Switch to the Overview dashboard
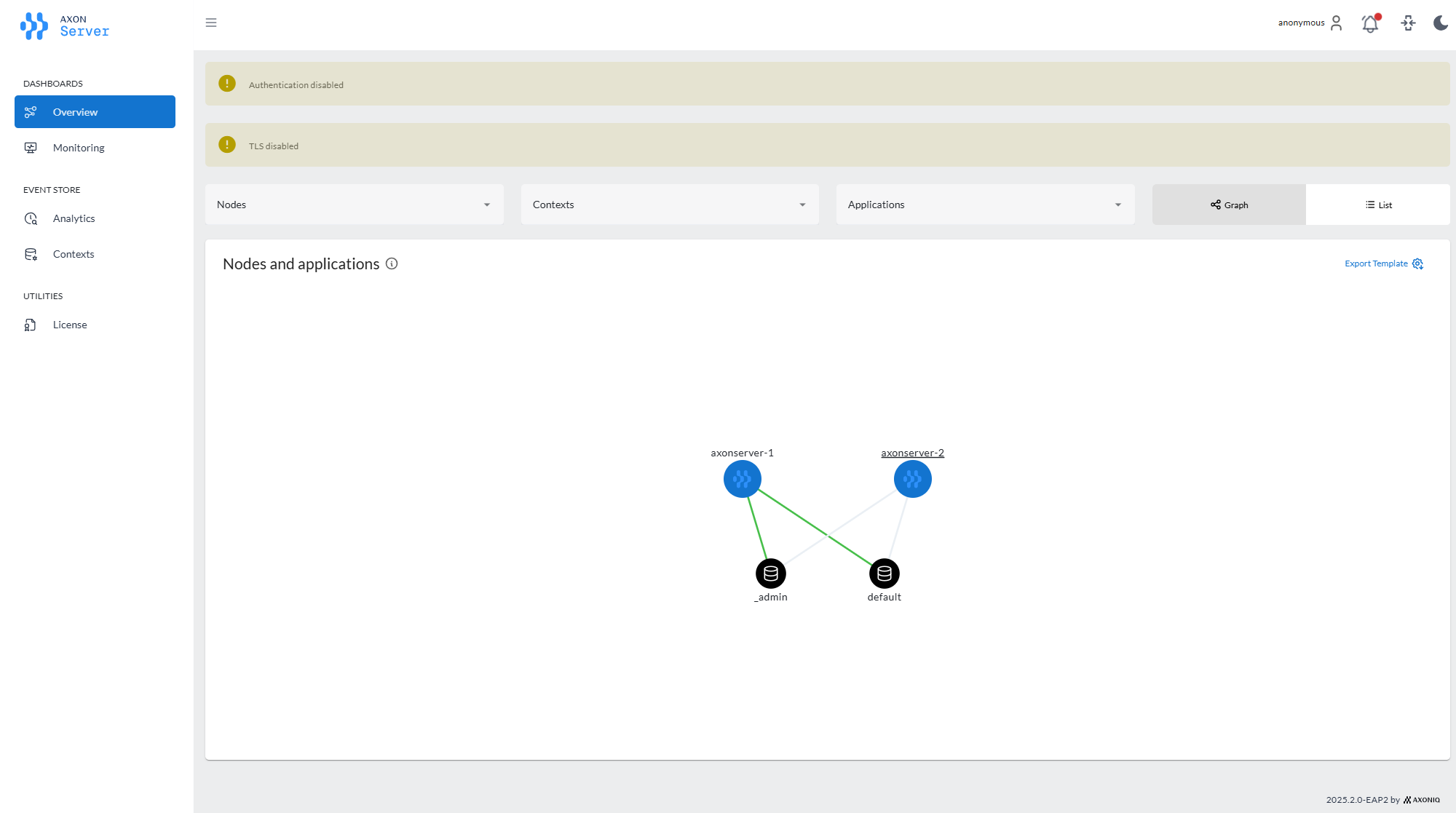Image resolution: width=1456 pixels, height=813 pixels. click(75, 111)
